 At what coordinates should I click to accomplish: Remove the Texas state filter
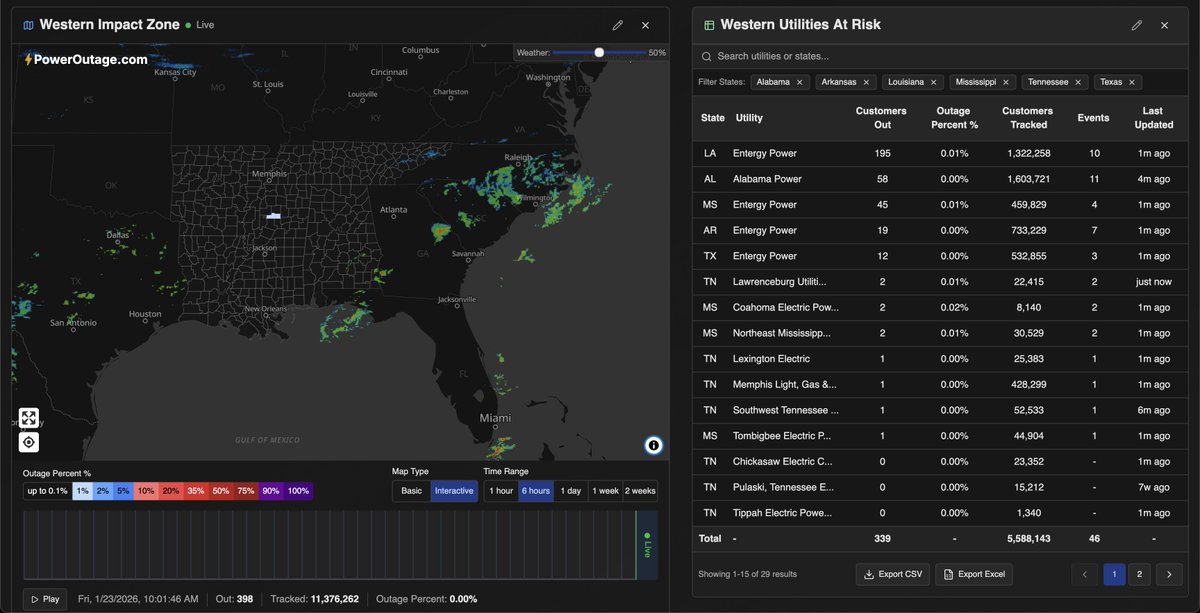pyautogui.click(x=1133, y=82)
